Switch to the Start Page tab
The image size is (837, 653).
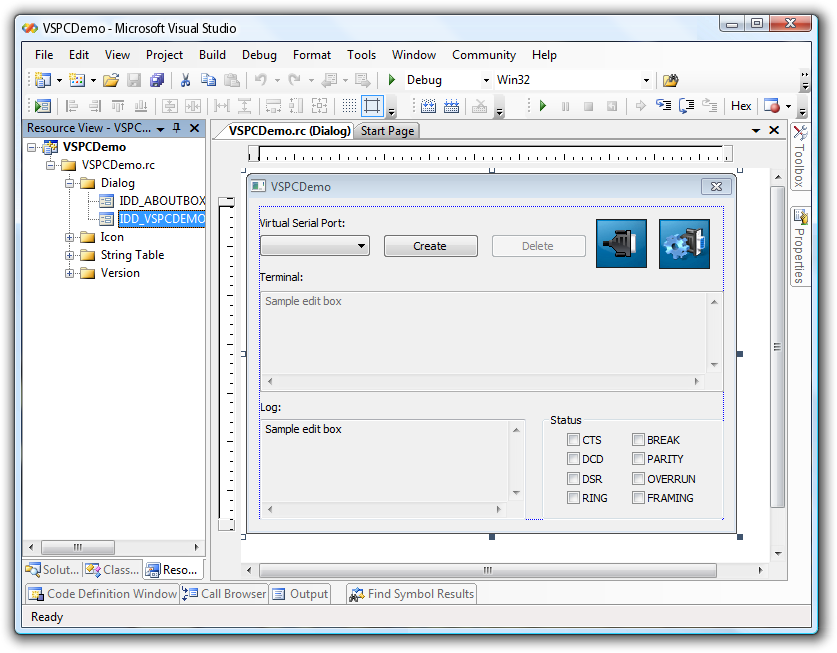(x=390, y=130)
